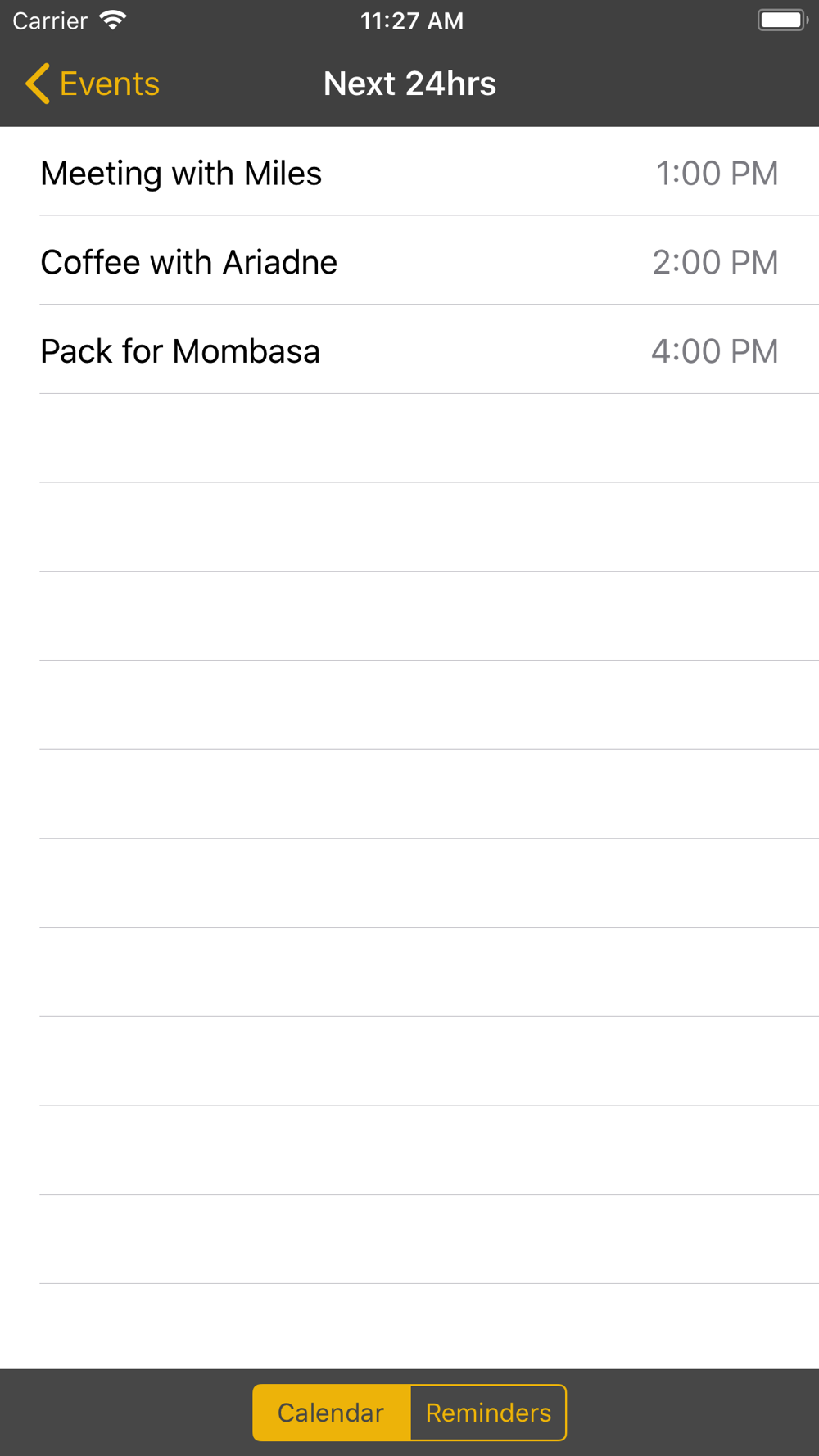This screenshot has height=1456, width=819.
Task: Tap the Next 24hrs navigation title
Action: [409, 84]
